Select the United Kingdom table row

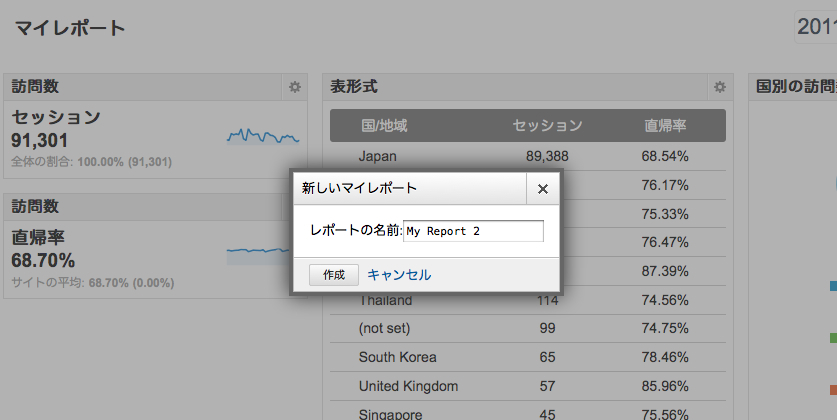pos(528,386)
